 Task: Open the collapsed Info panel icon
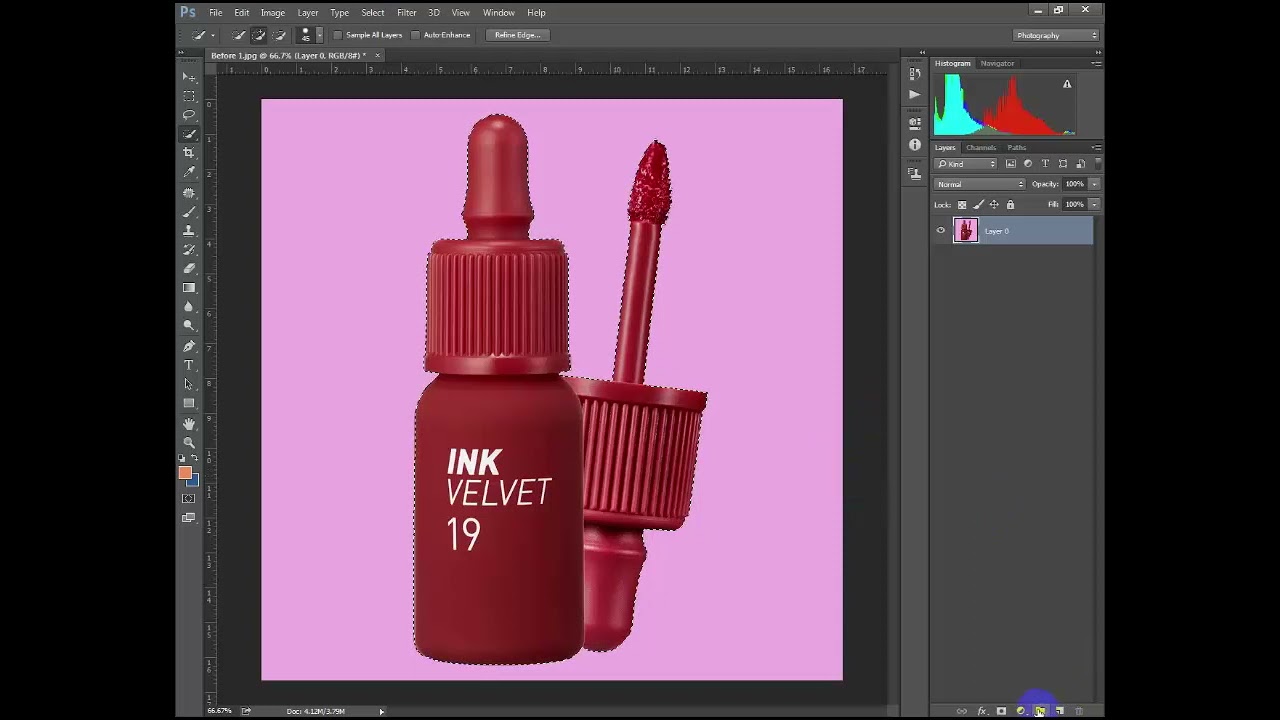915,145
